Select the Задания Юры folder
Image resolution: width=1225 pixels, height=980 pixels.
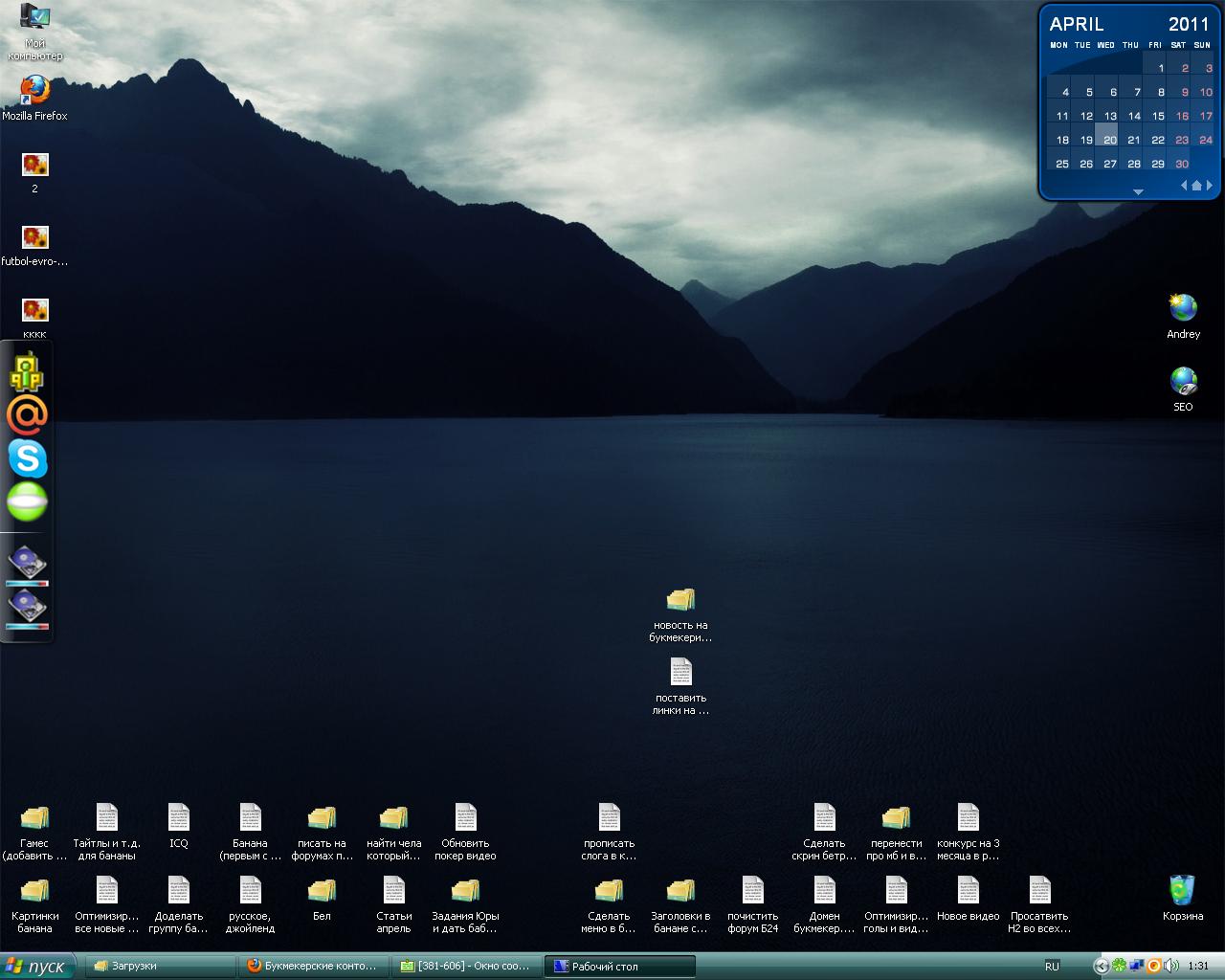(465, 890)
